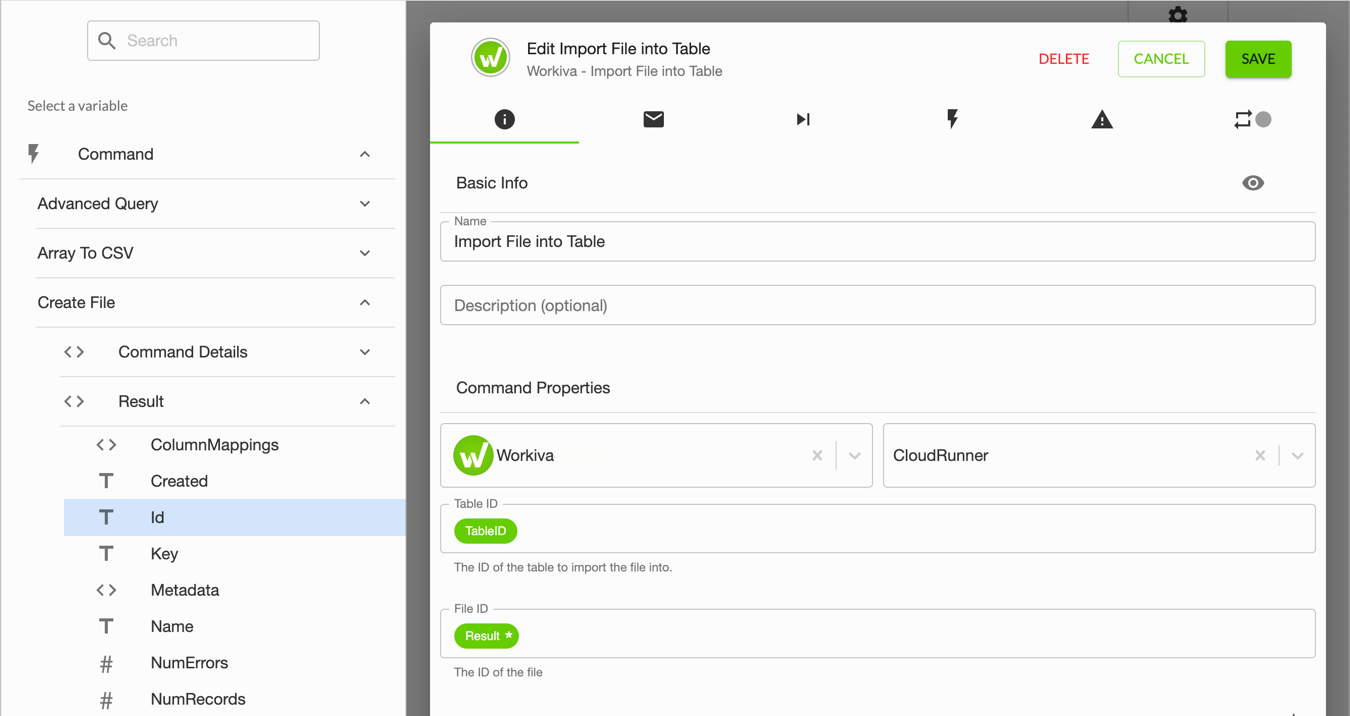1350x716 pixels.
Task: Toggle the Basic Info eye visibility icon
Action: point(1253,183)
